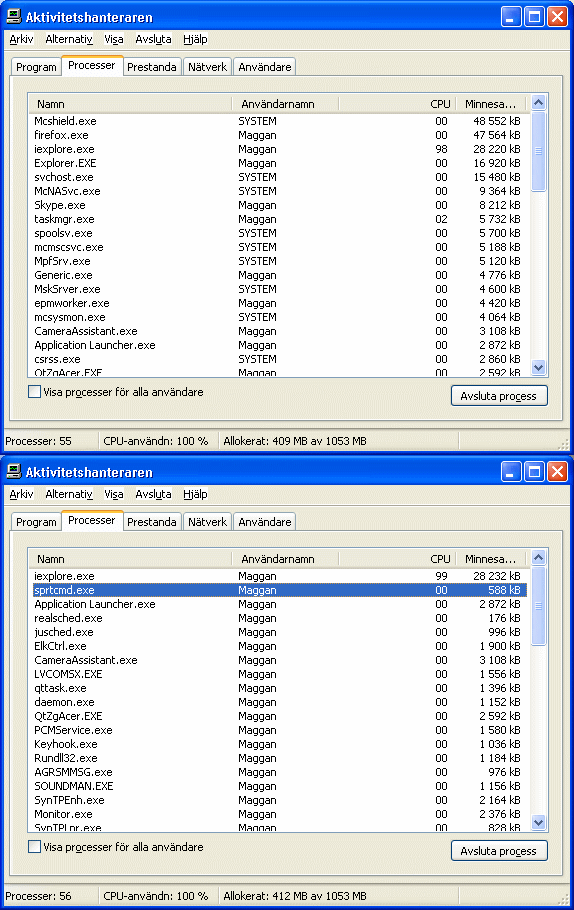
Task: Open Visa menu in lower window
Action: 114,494
